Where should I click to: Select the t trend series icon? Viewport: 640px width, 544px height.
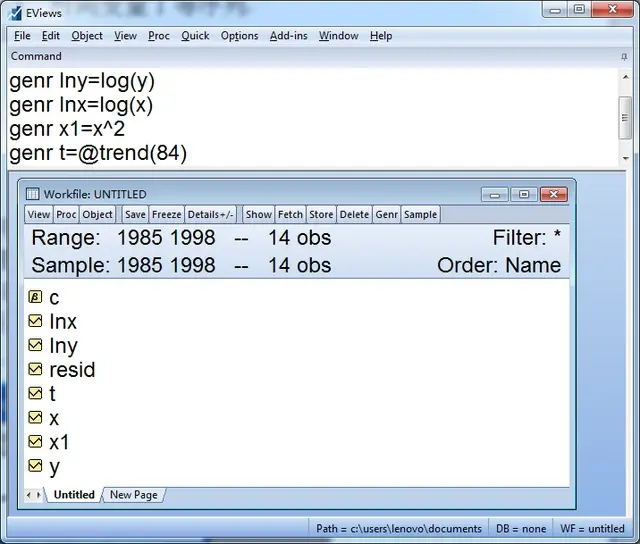pos(35,393)
